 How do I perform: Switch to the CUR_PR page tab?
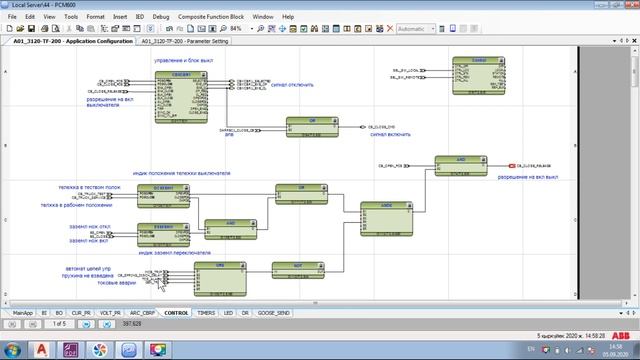81,313
